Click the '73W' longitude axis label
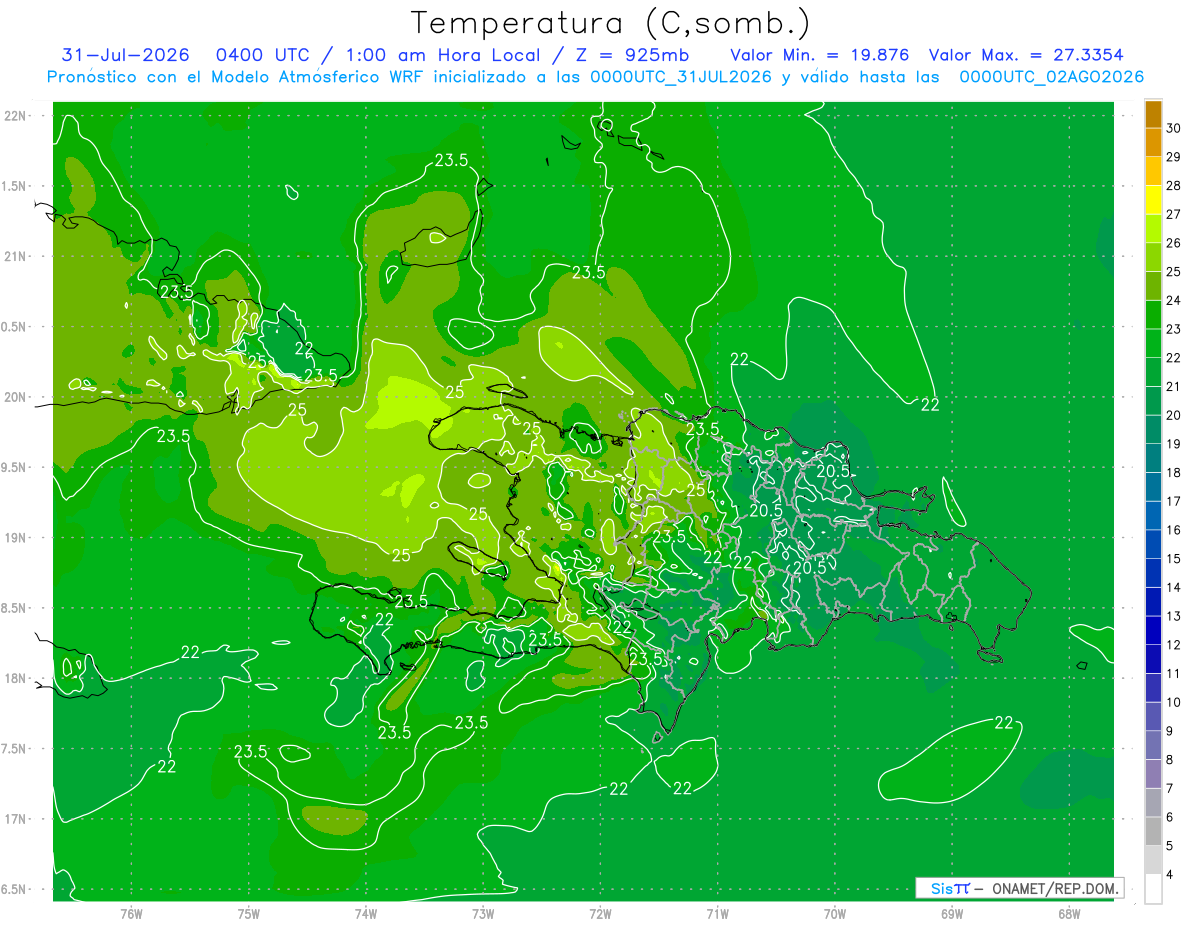Screen dimensions: 1200x927 click(x=483, y=914)
